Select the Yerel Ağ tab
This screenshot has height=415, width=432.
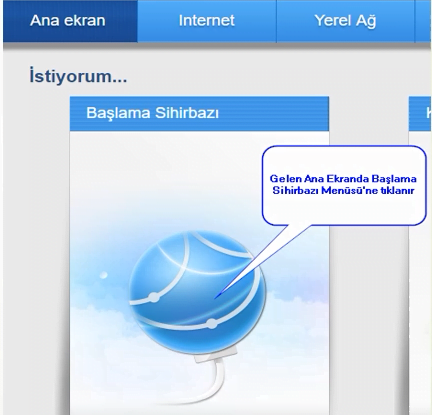pyautogui.click(x=345, y=21)
